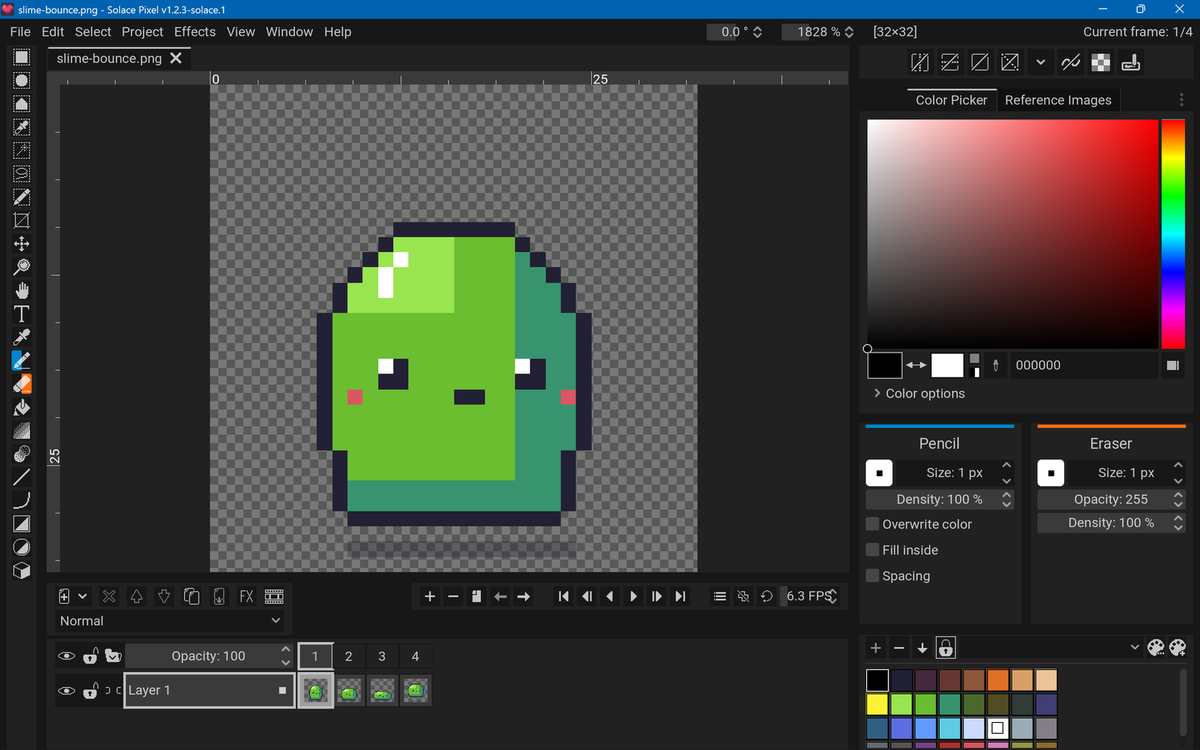The height and width of the screenshot is (750, 1200).
Task: Expand the tool options chevron dropdown
Action: pos(1040,62)
